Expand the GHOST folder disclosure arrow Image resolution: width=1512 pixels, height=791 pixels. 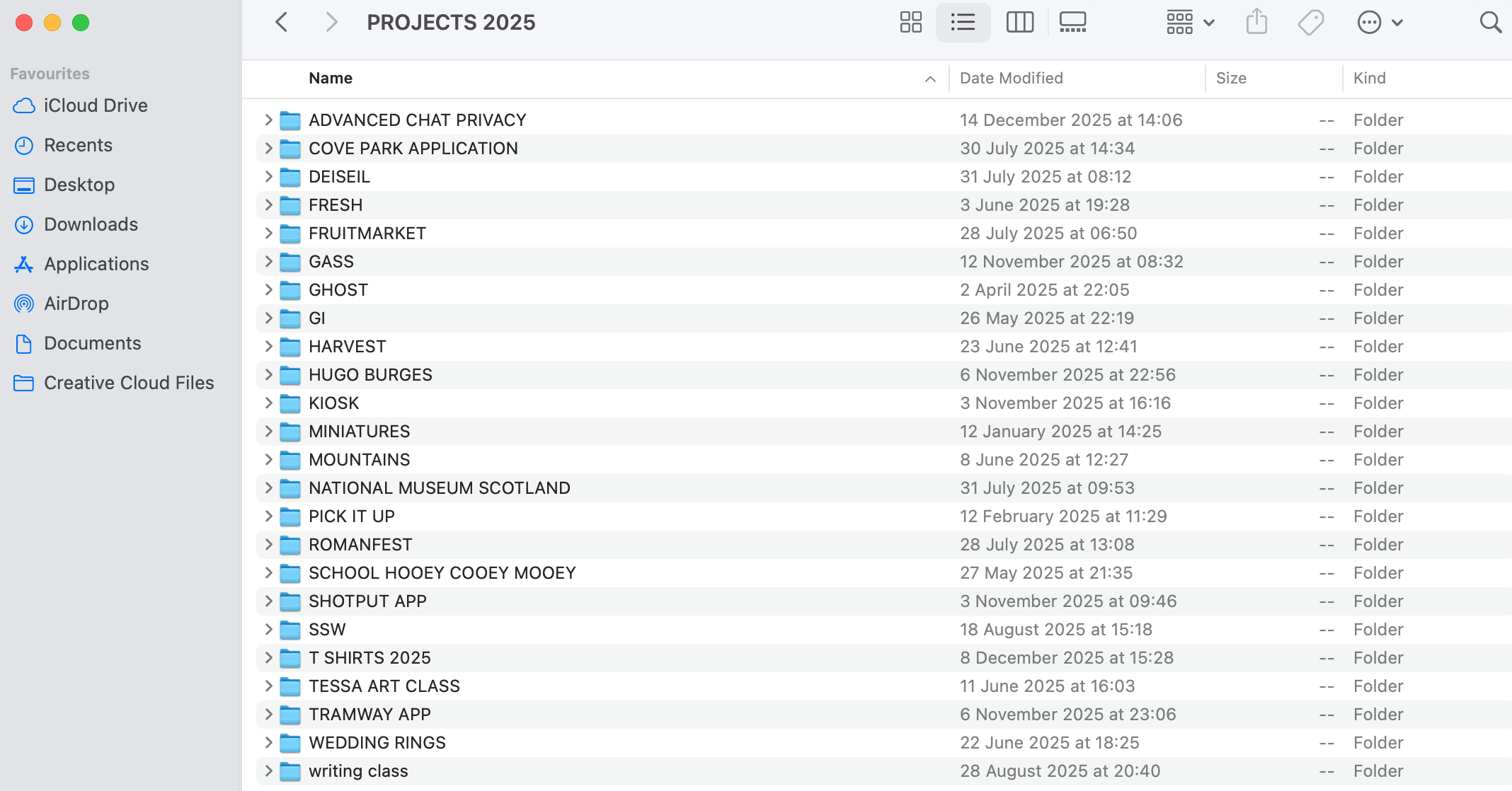(268, 290)
